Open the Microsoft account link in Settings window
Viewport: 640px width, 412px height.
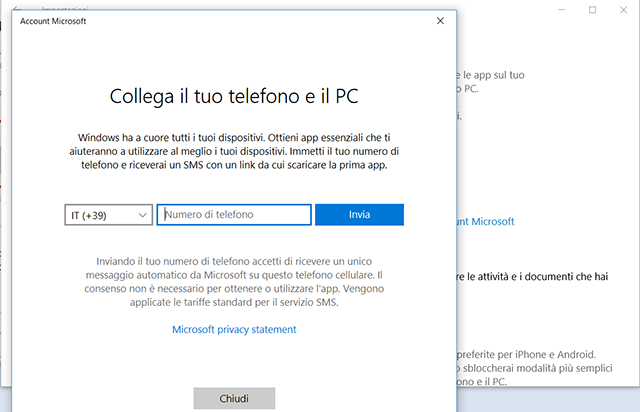click(485, 222)
